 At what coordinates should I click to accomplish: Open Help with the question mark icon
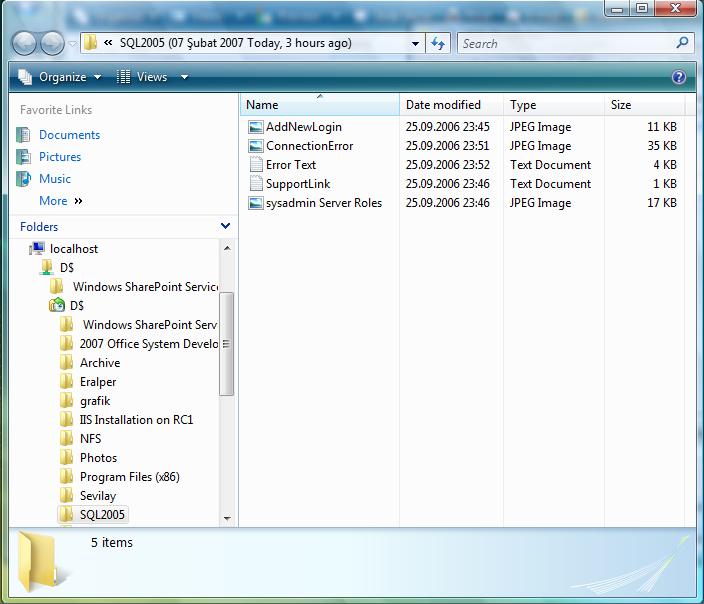tap(679, 77)
